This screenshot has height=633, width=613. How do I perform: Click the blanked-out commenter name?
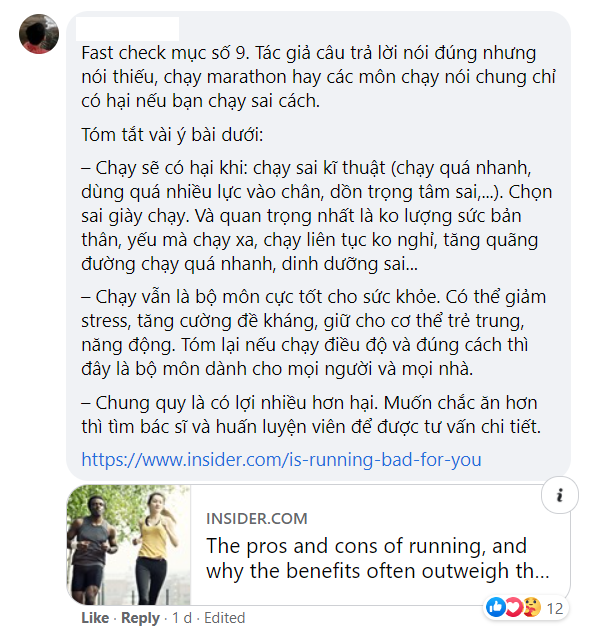(x=128, y=29)
